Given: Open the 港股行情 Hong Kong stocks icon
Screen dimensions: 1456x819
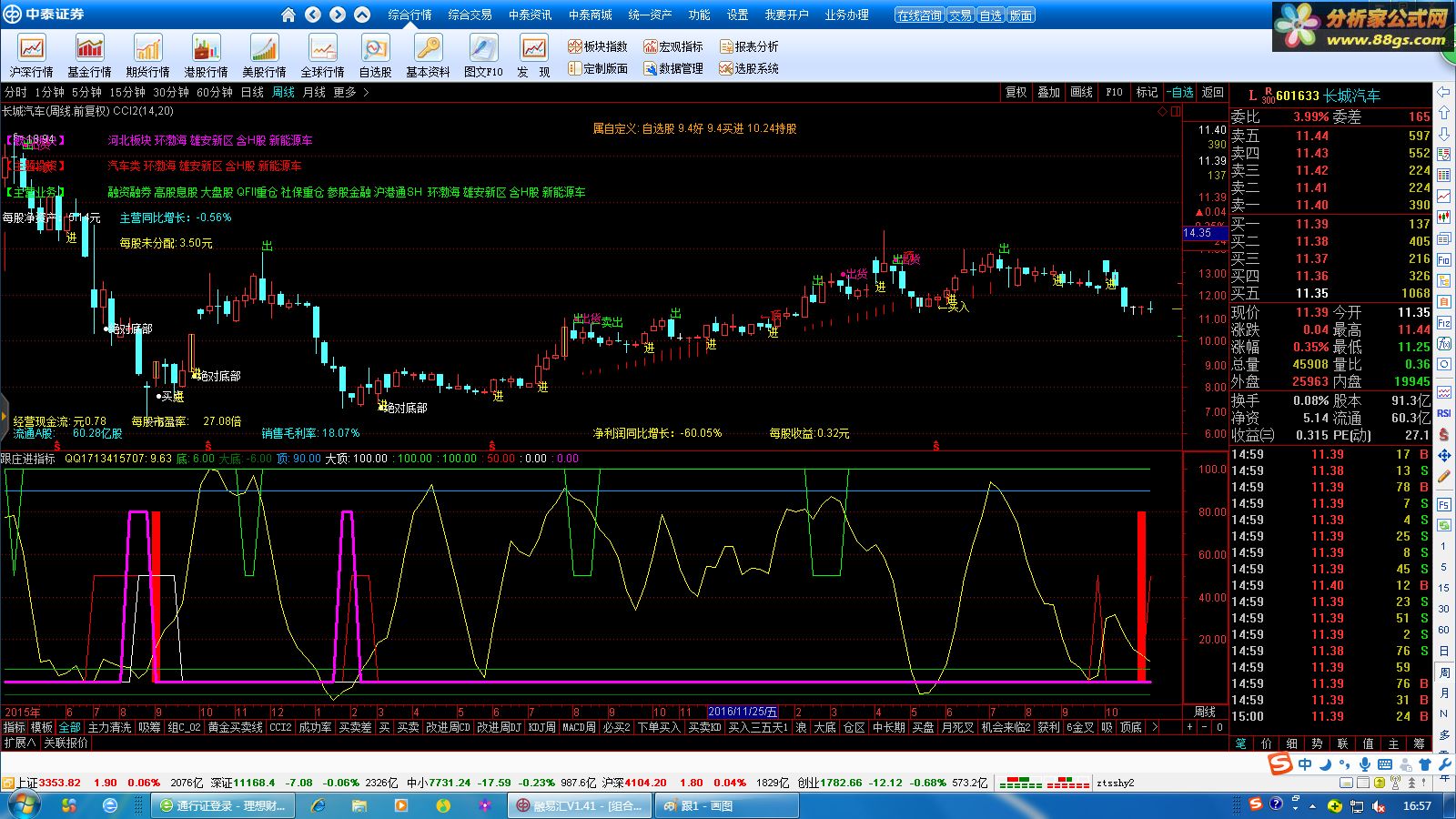Looking at the screenshot, I should [x=206, y=56].
